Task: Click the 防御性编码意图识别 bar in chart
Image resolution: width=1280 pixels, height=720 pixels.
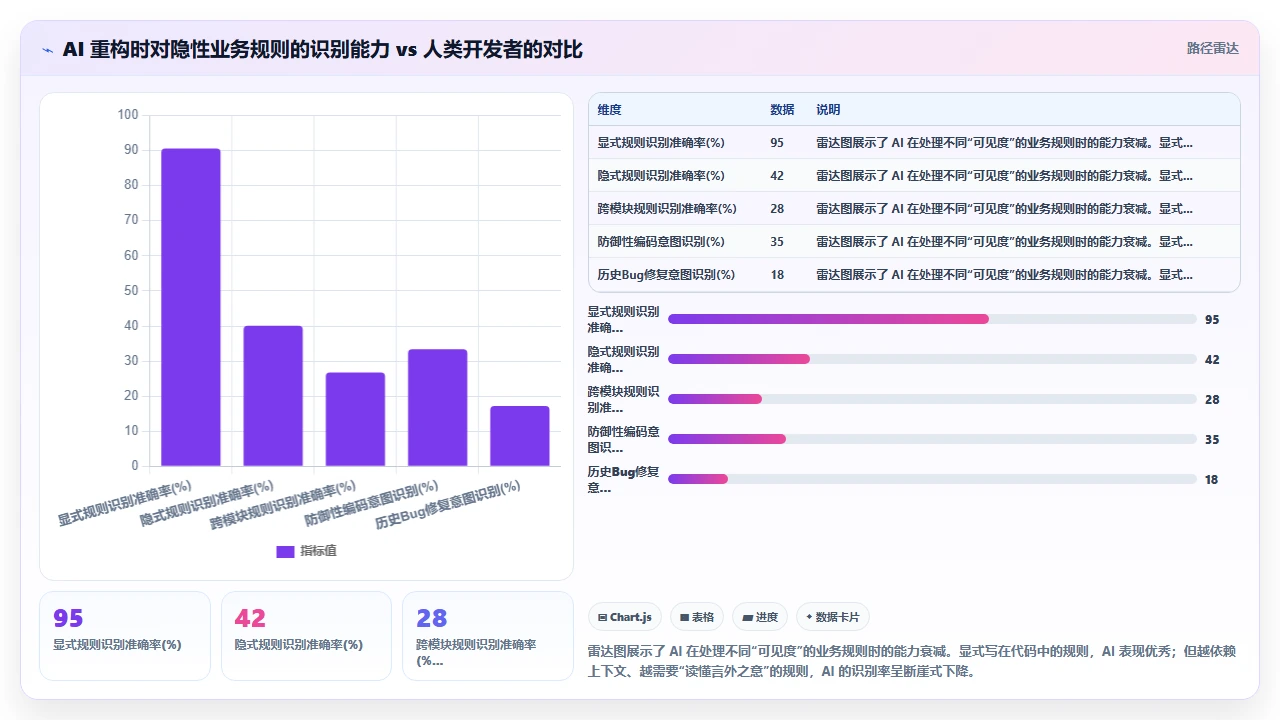Action: 437,407
